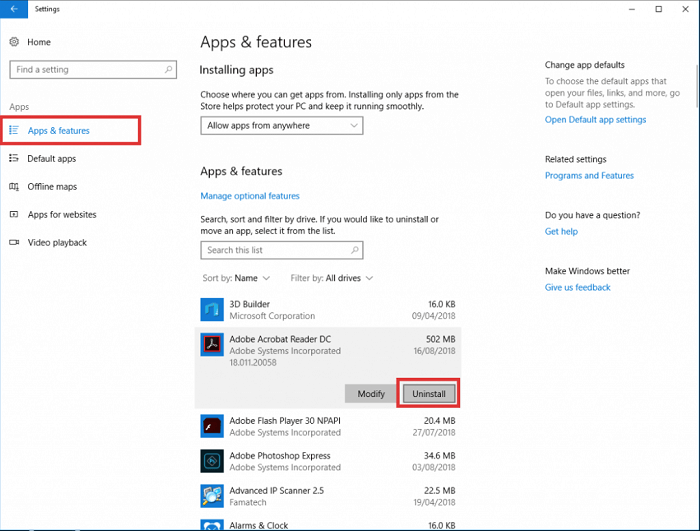Click Uninstall for Adobe Acrobat Reader DC
The image size is (700, 531).
coord(429,393)
